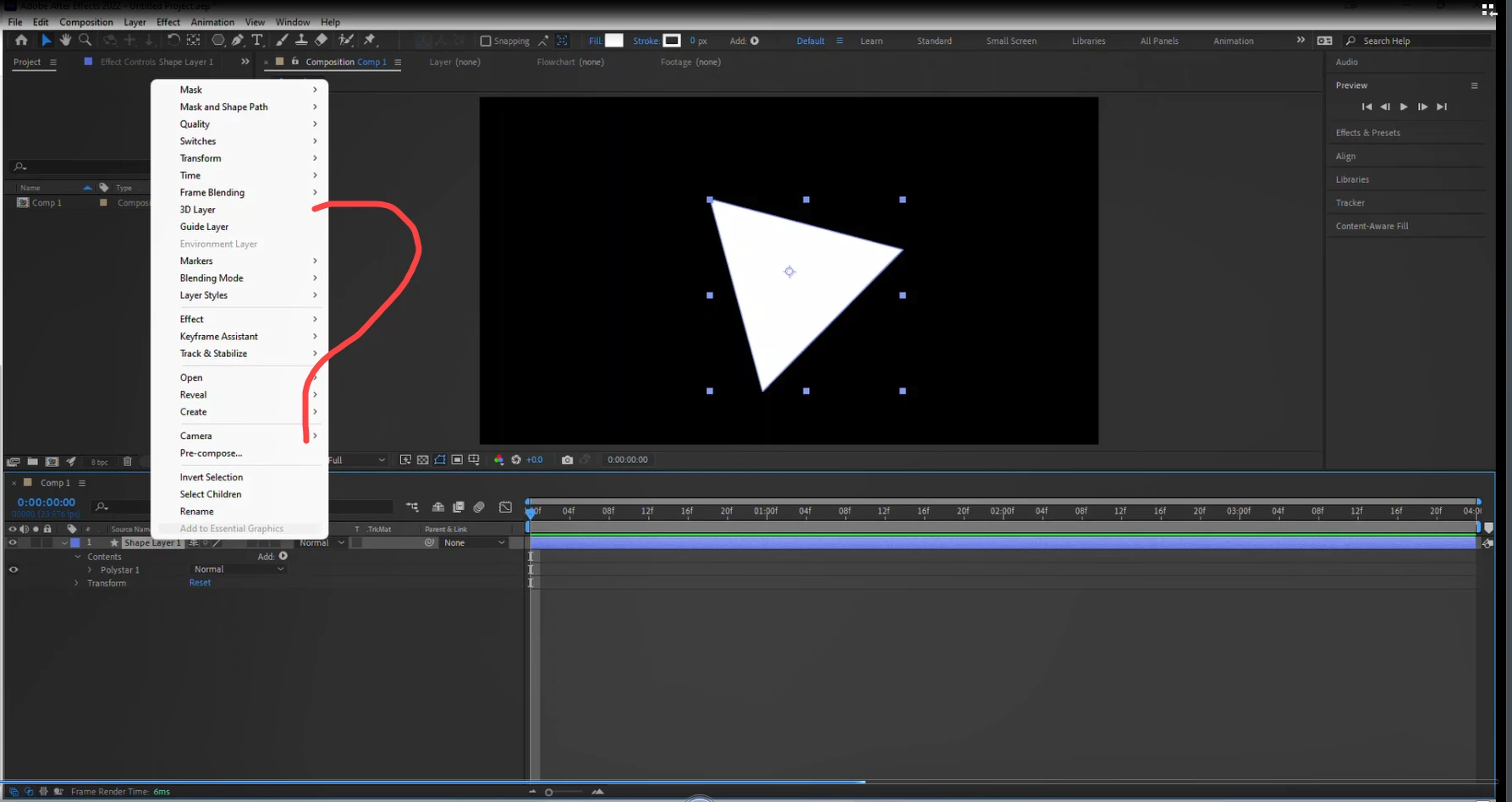Collapse Shape Layer 1 twirl arrow
Screen dimensions: 1512x802
tap(64, 543)
